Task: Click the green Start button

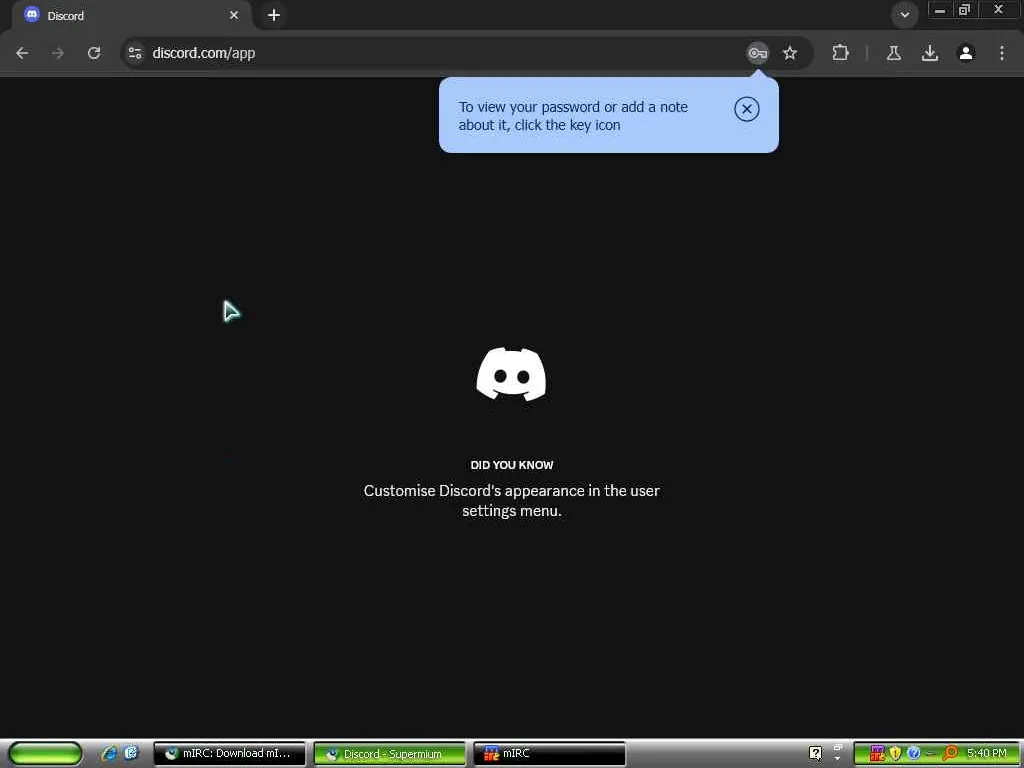Action: coord(46,754)
